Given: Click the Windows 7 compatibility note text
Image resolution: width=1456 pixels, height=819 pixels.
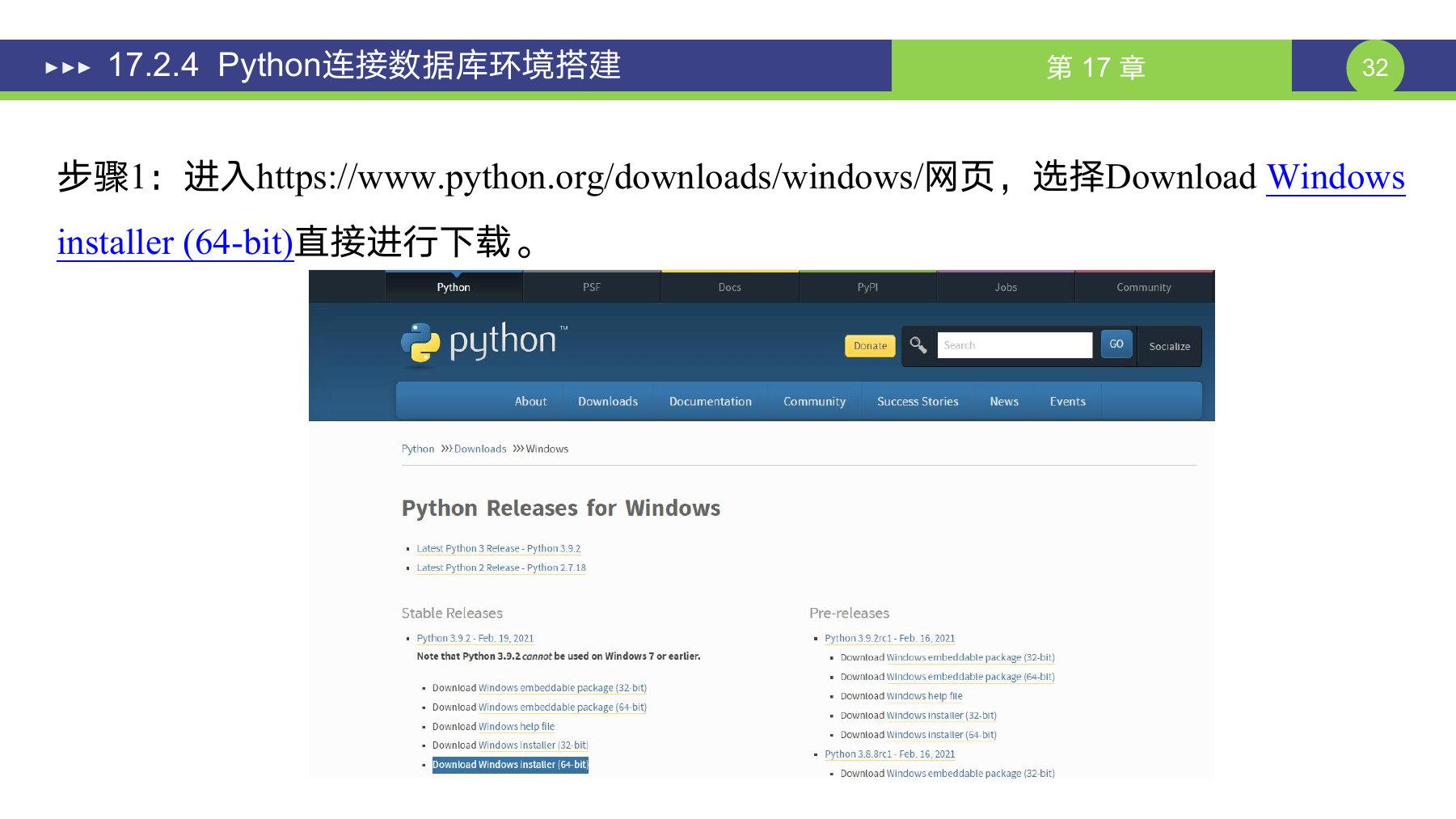Looking at the screenshot, I should 559,656.
